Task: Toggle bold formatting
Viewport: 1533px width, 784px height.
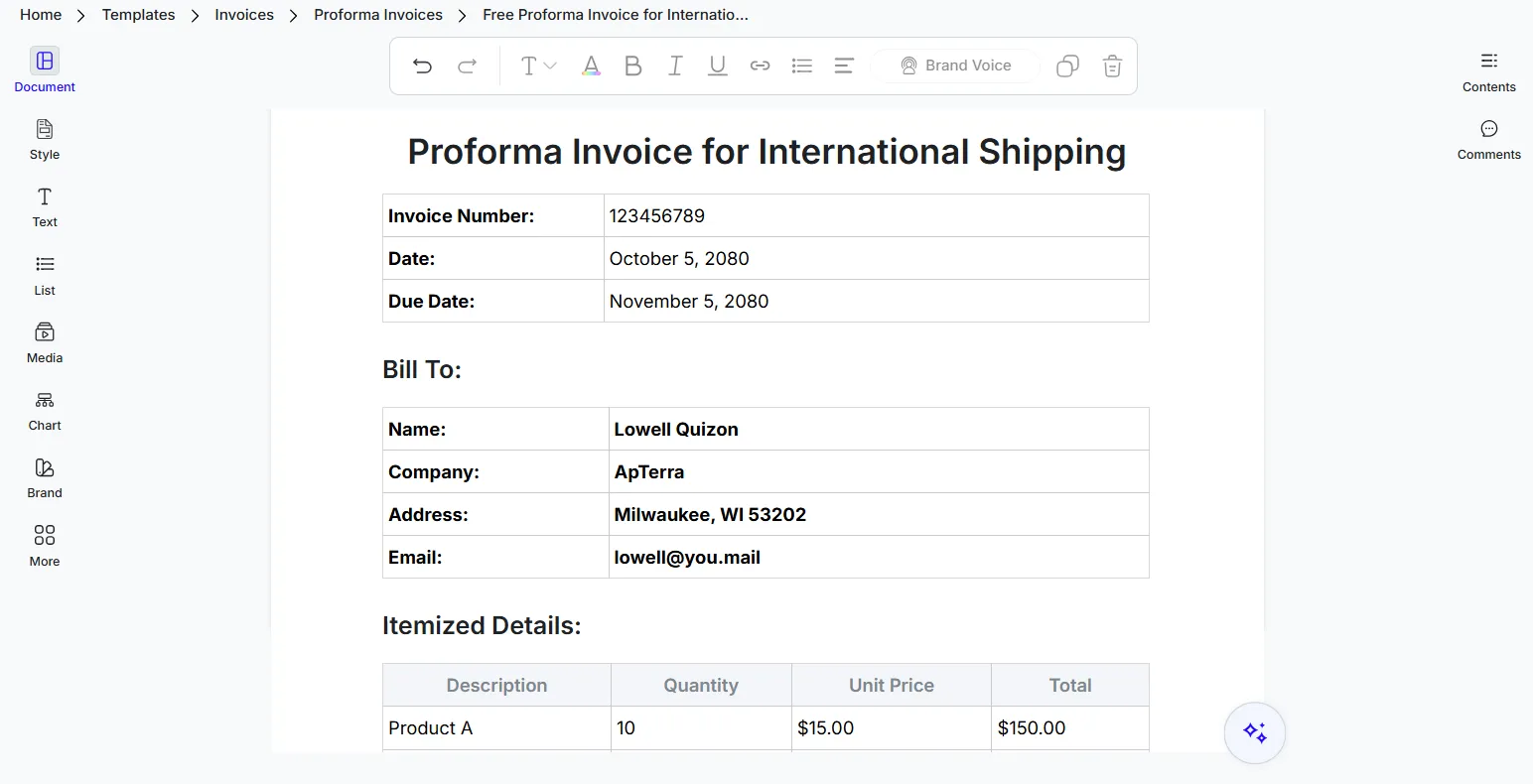Action: click(x=632, y=65)
